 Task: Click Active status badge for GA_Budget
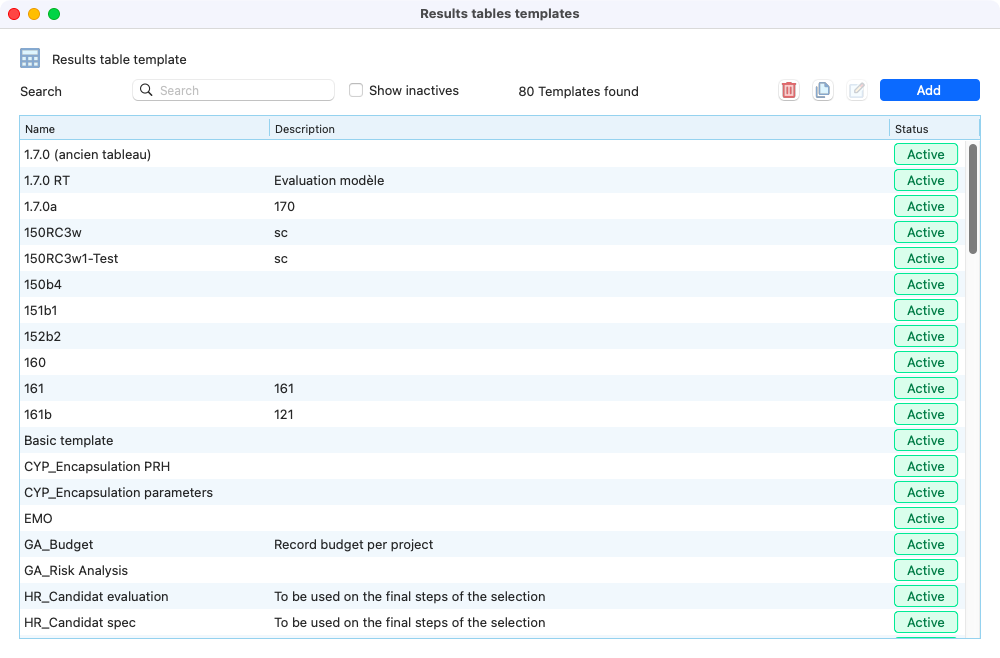click(925, 545)
